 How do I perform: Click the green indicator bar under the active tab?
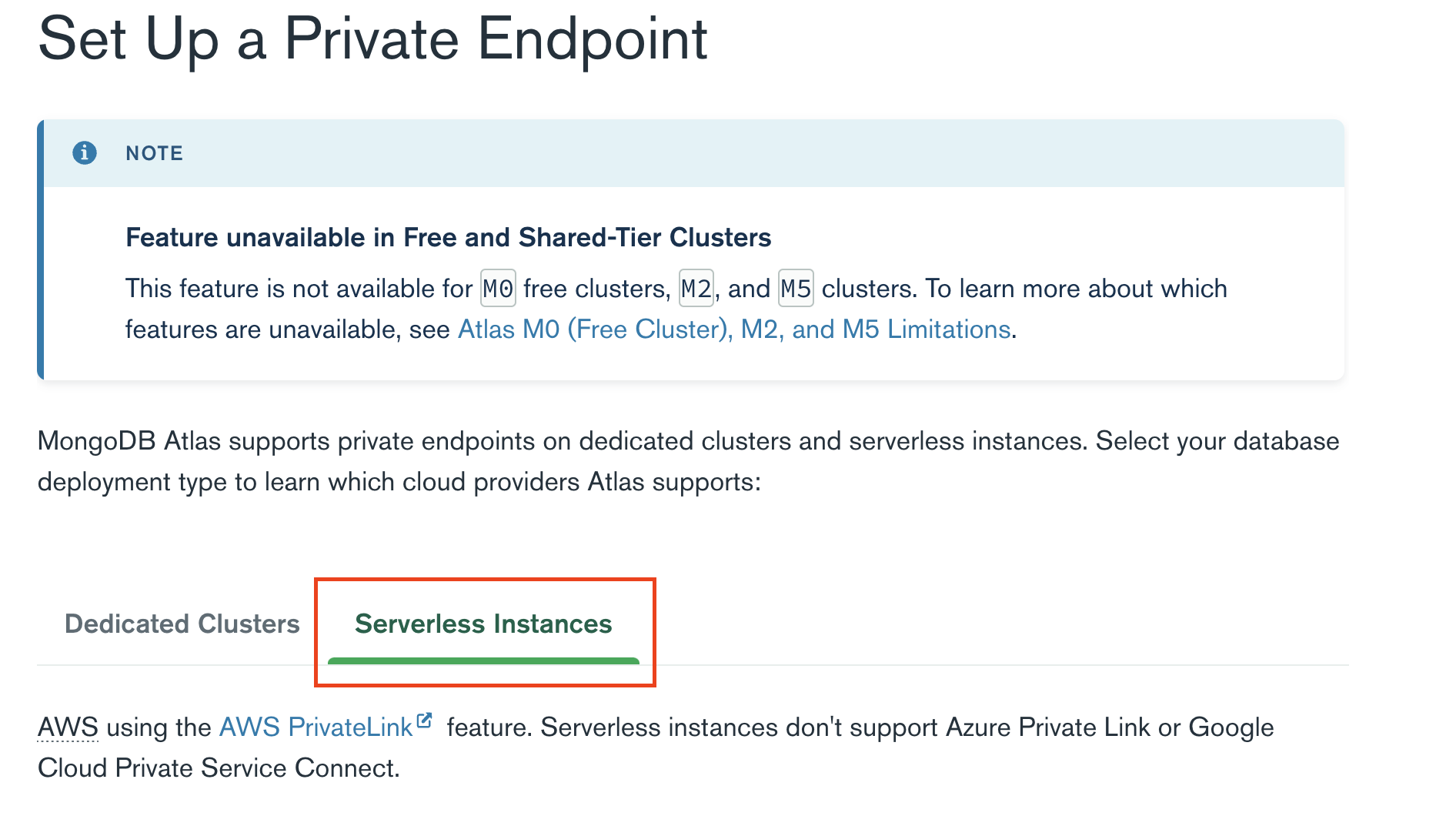click(483, 660)
